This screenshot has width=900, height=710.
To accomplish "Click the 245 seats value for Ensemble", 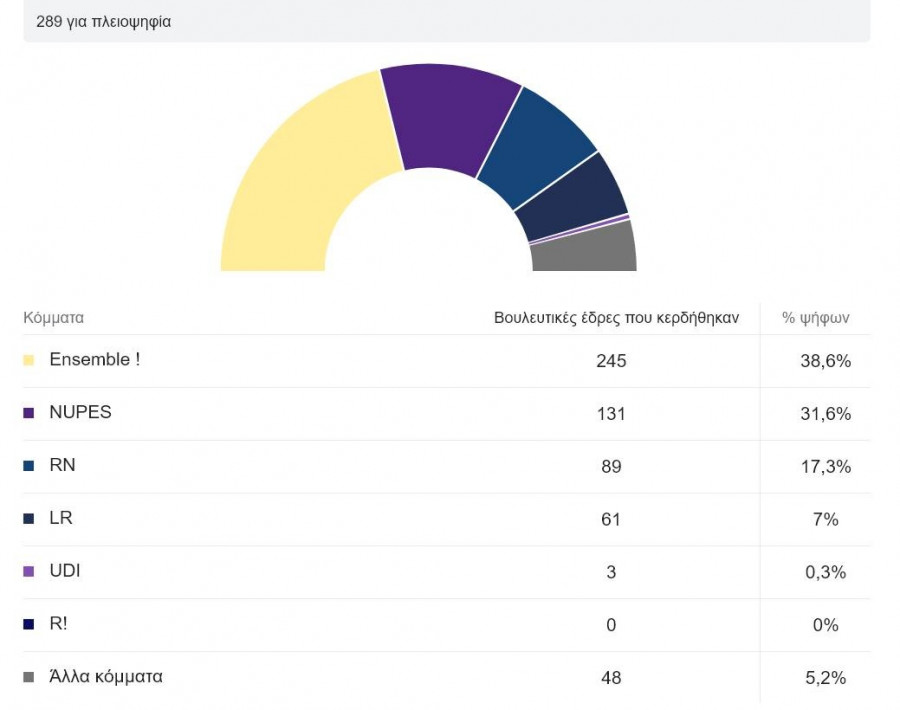I will (611, 361).
